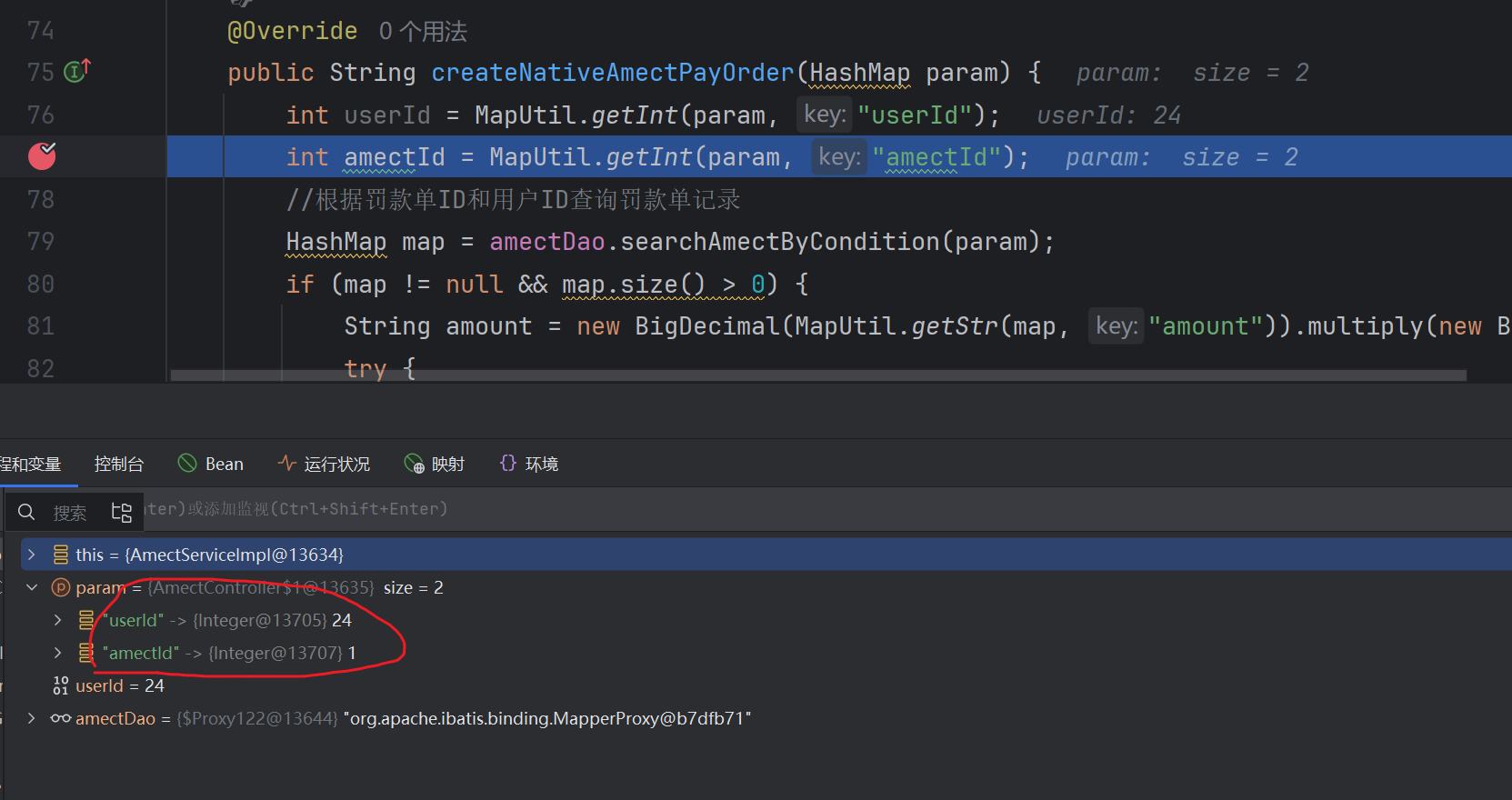Click the tree layout icon beside 搜索
Screen dimensions: 1512x800
pos(121,512)
